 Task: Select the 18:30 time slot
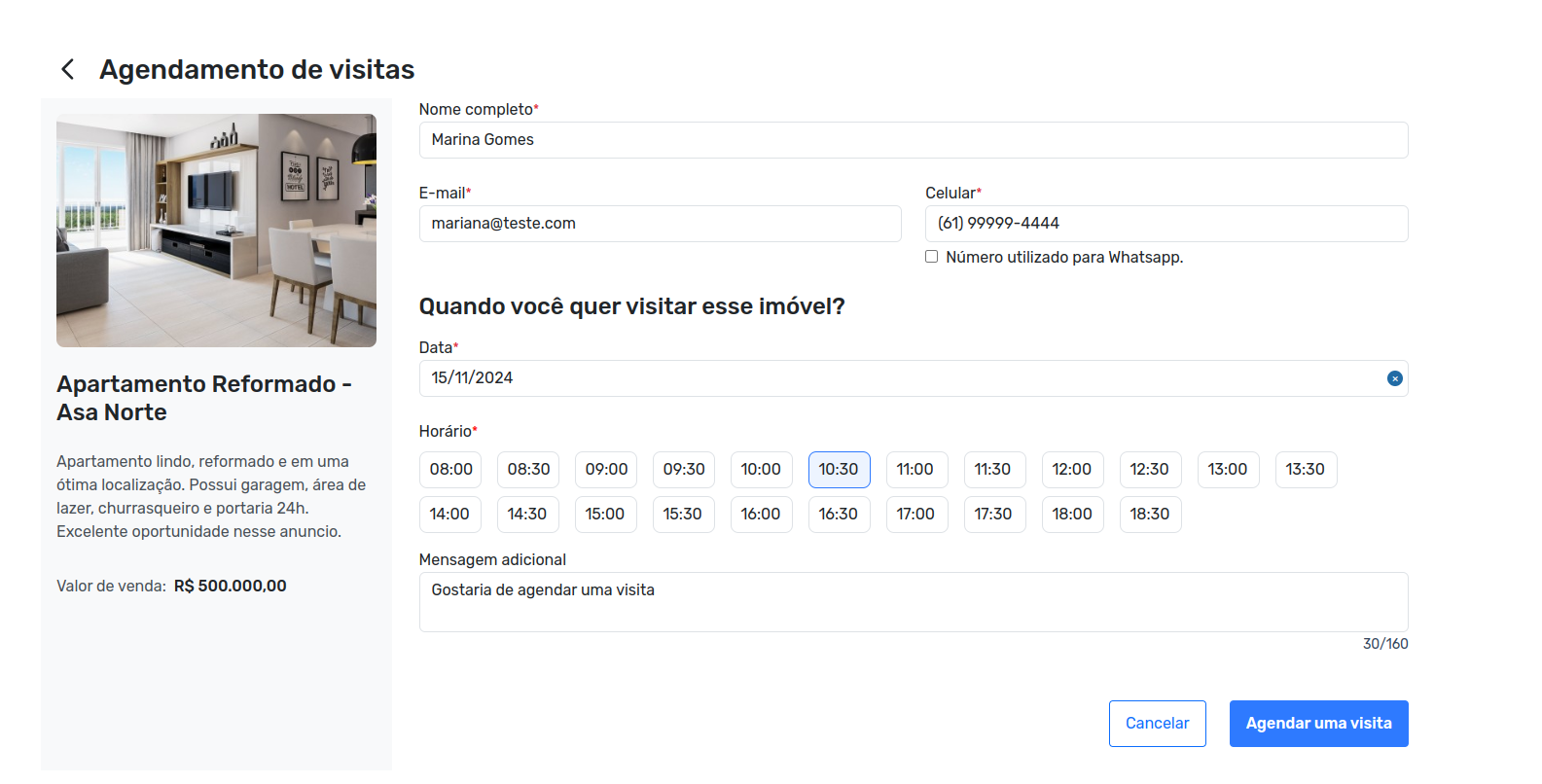pyautogui.click(x=1149, y=515)
